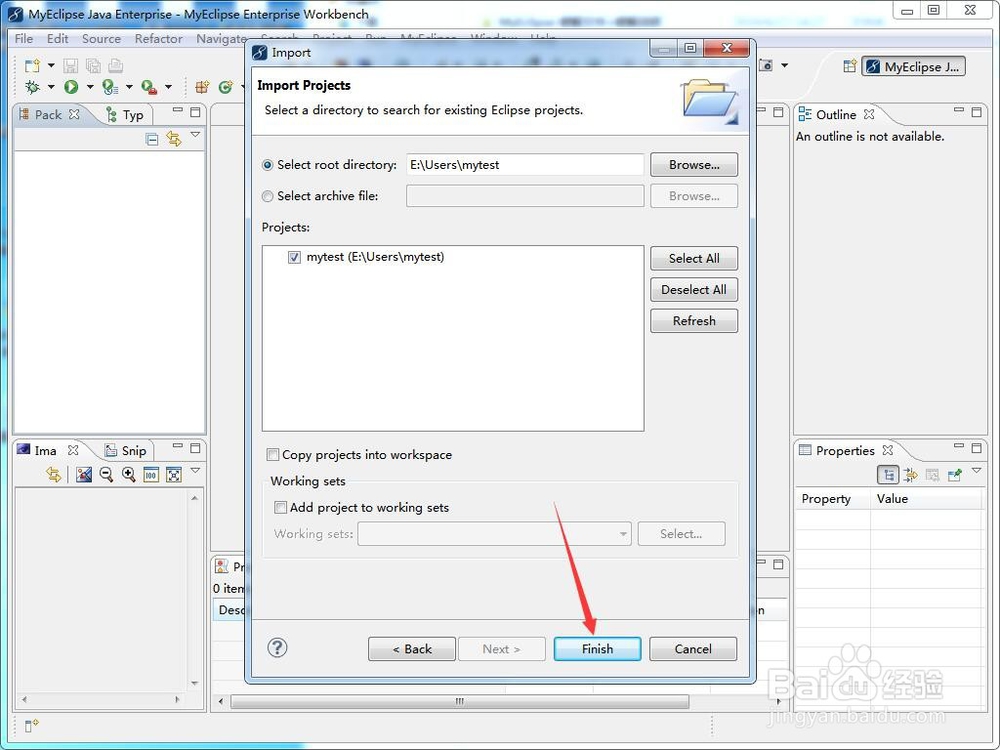This screenshot has width=1000, height=750.
Task: Minimize the Outline view panel
Action: (x=959, y=110)
